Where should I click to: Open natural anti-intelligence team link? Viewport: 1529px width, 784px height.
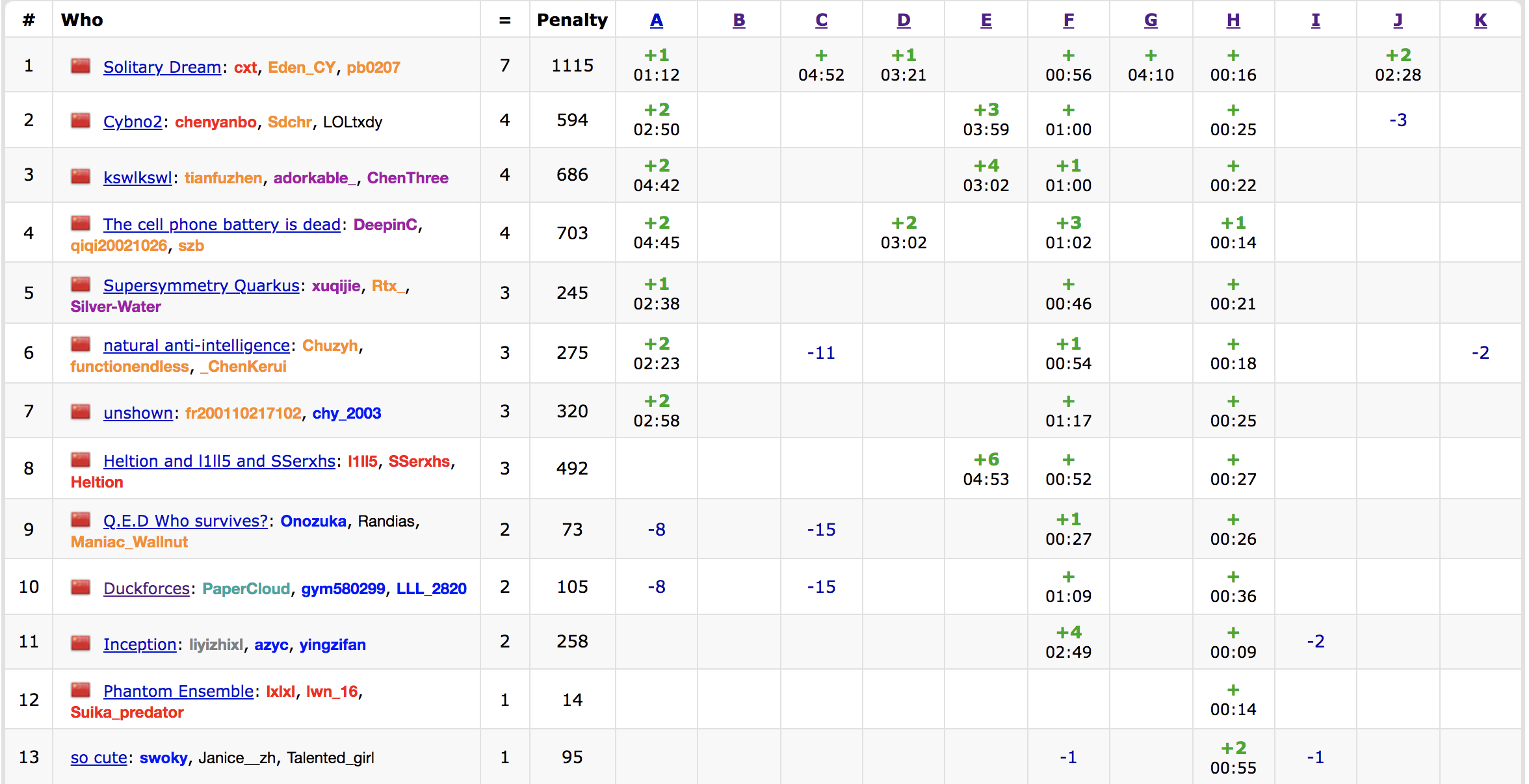coord(196,345)
